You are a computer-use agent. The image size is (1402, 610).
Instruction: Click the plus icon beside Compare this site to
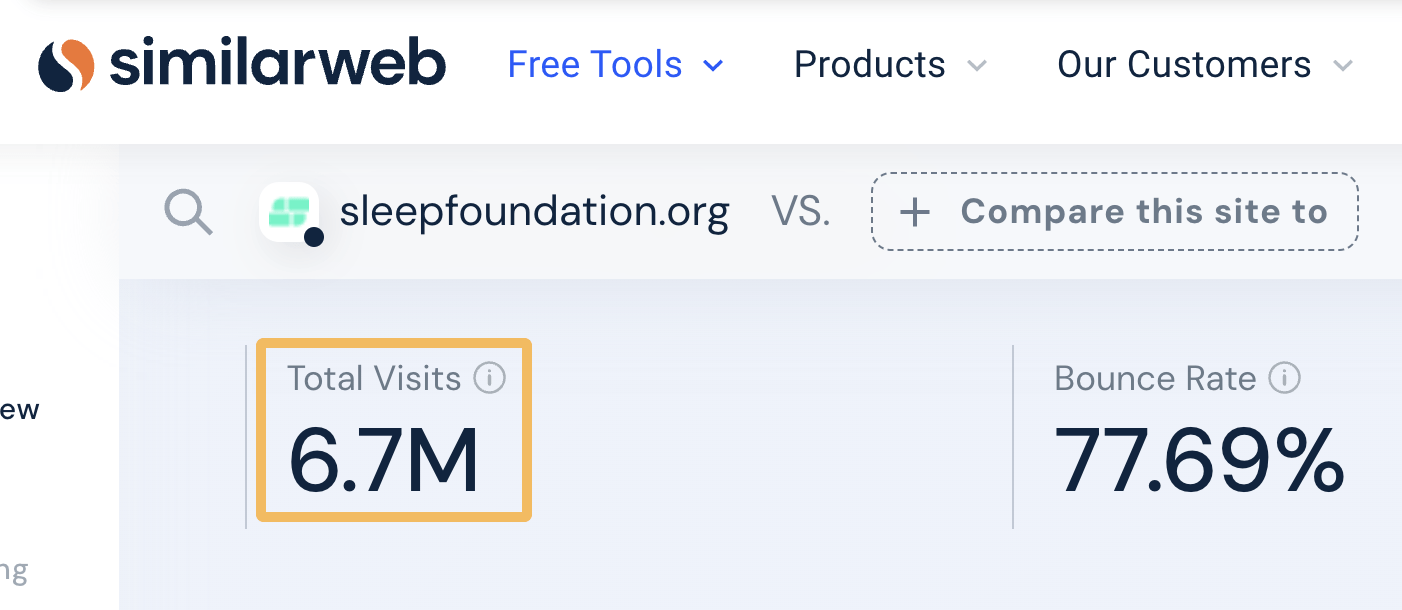pyautogui.click(x=914, y=211)
